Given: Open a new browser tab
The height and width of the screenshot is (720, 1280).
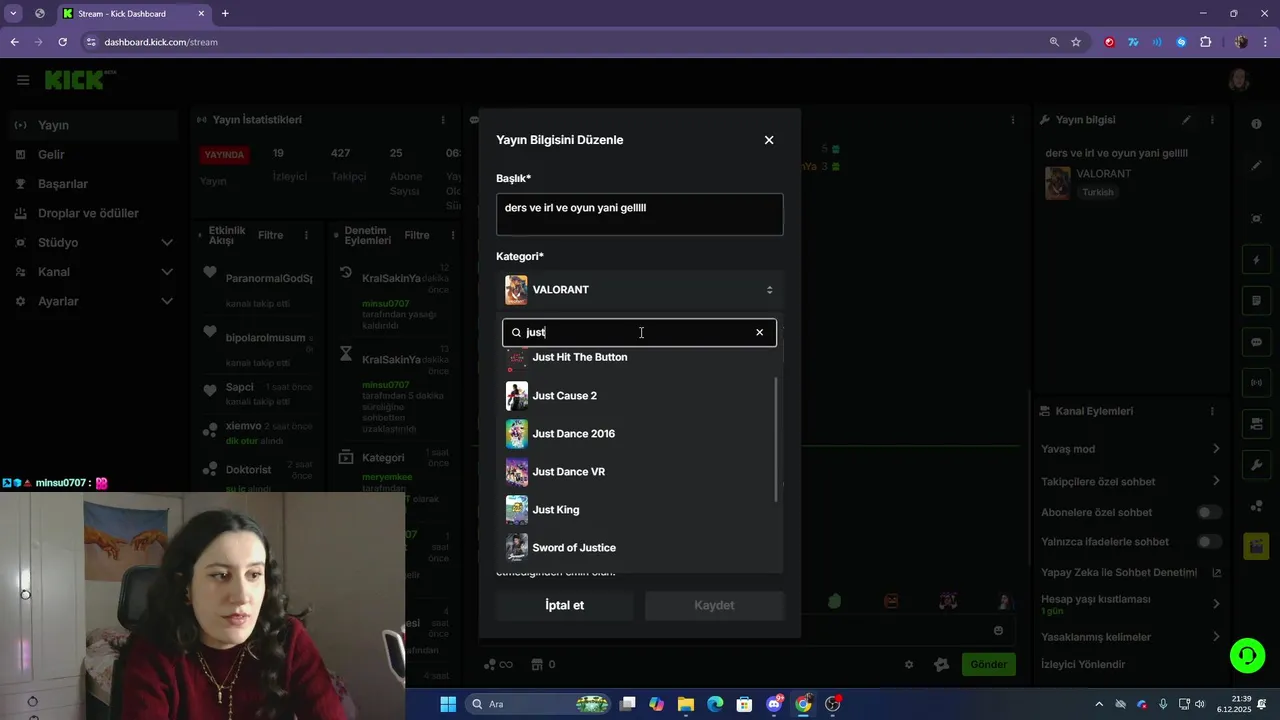Looking at the screenshot, I should (x=225, y=14).
